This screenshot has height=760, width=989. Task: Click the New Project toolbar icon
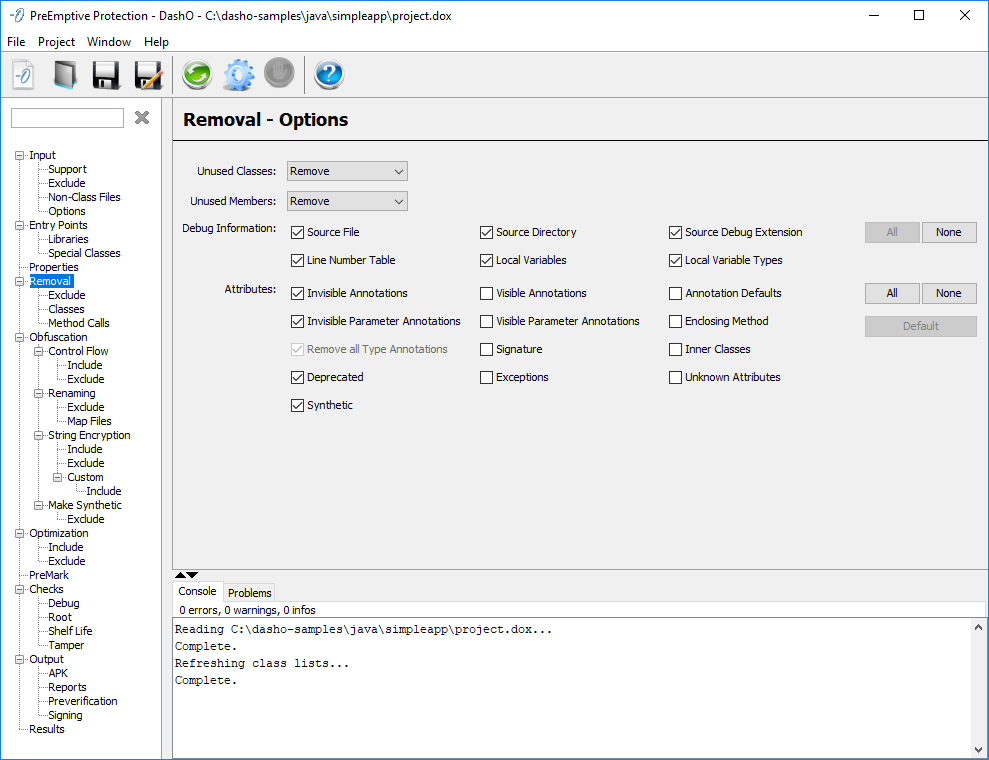click(x=24, y=75)
